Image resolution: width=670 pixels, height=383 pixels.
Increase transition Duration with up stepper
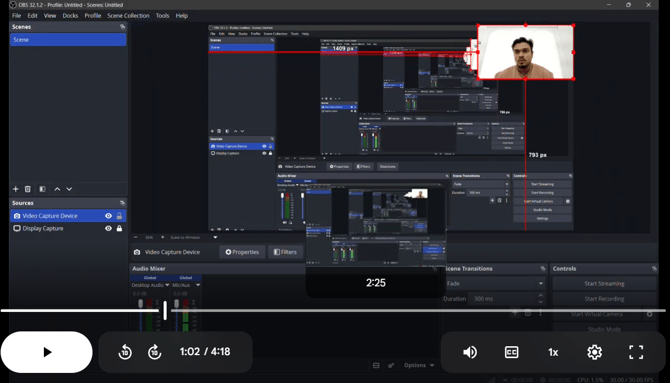coord(541,295)
